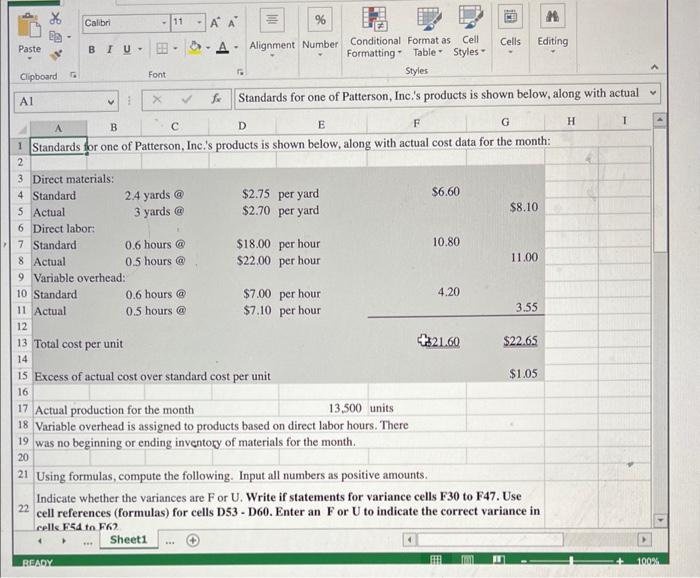Click cell with total $22.65

point(506,341)
